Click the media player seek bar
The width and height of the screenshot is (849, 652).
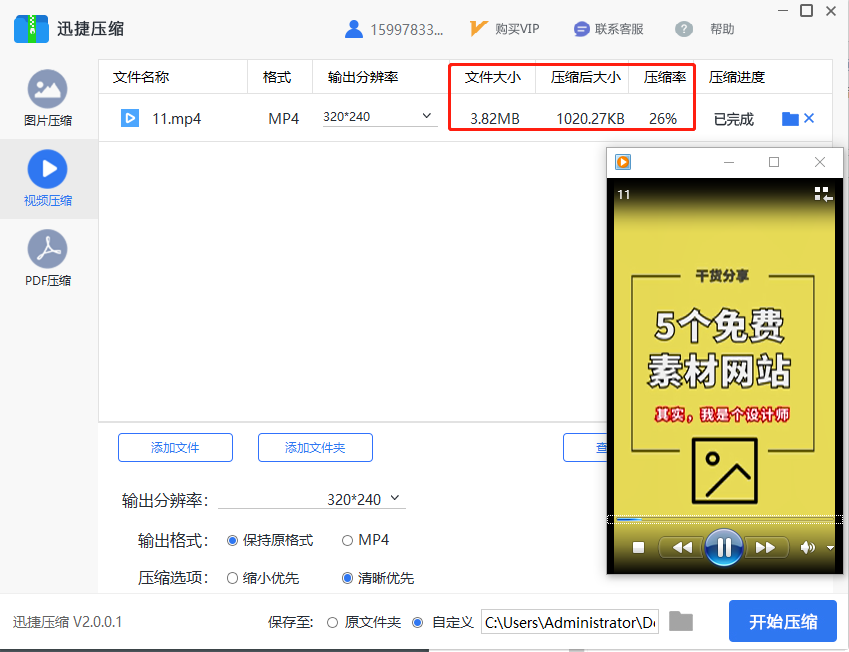(724, 519)
